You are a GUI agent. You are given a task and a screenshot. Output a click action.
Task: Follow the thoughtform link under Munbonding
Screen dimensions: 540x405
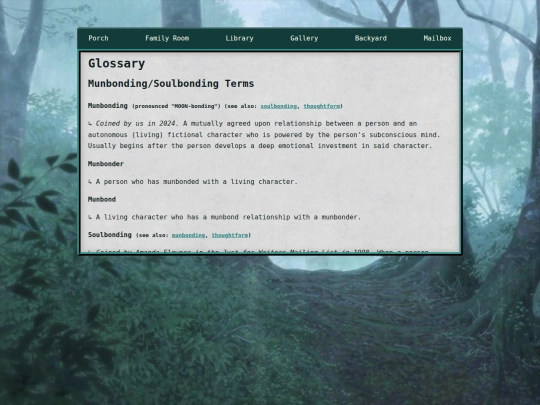click(322, 106)
